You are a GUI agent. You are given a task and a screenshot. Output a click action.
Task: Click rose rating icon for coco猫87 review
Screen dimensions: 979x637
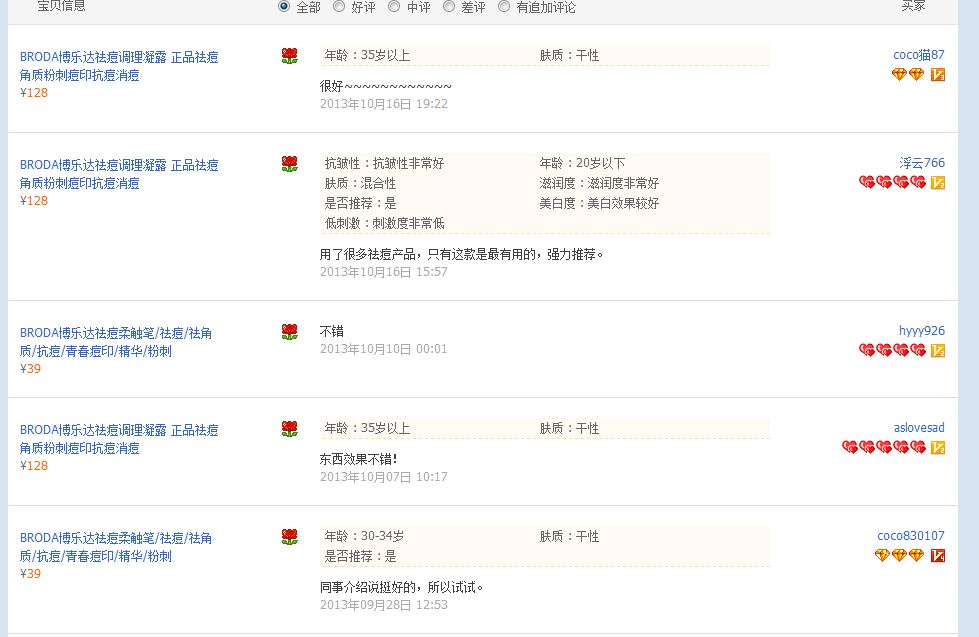click(x=289, y=56)
